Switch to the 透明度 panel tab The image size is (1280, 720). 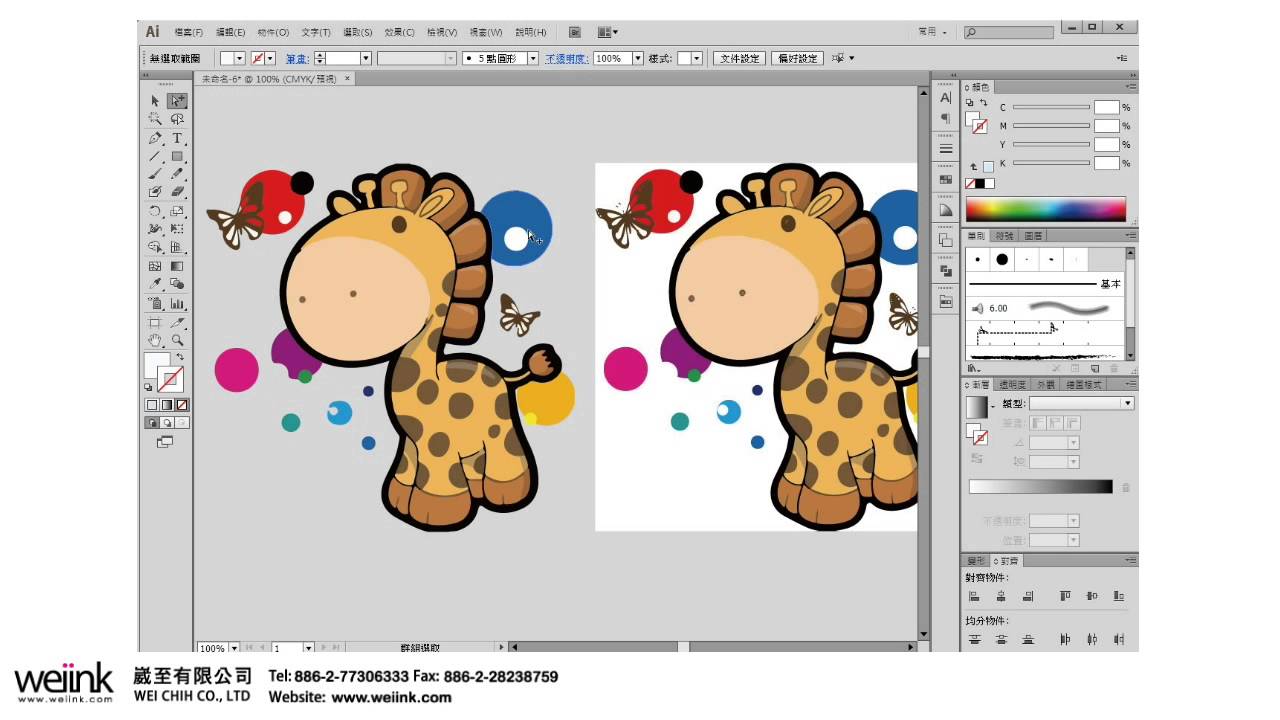point(1014,384)
